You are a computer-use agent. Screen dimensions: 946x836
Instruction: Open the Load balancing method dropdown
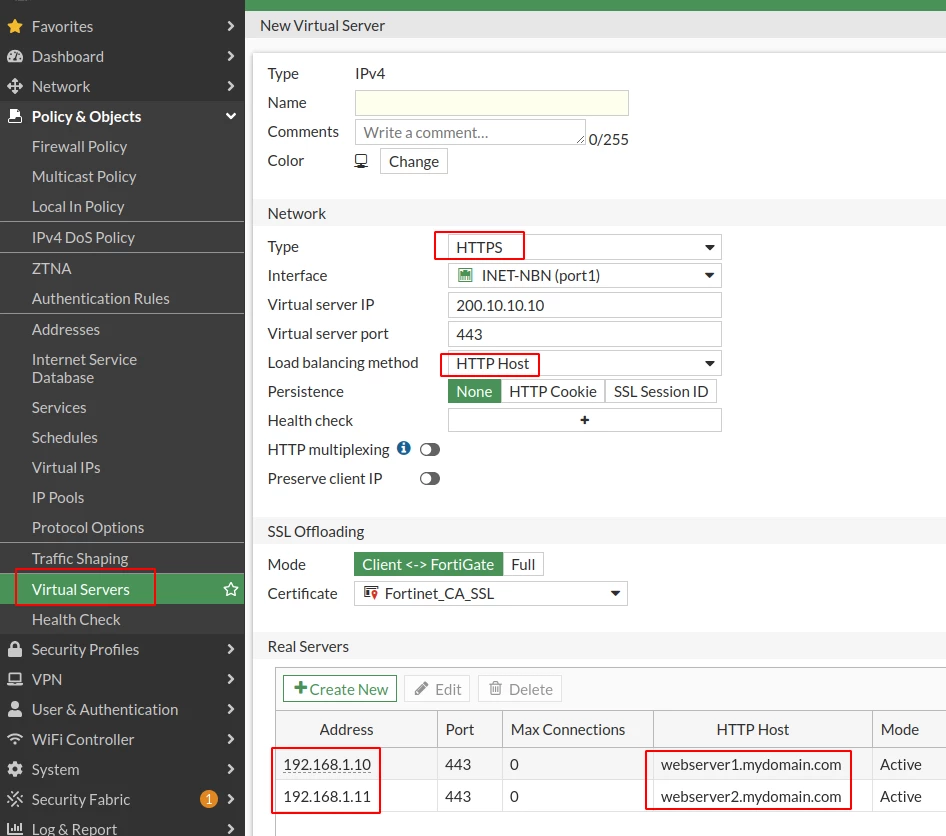coord(585,364)
